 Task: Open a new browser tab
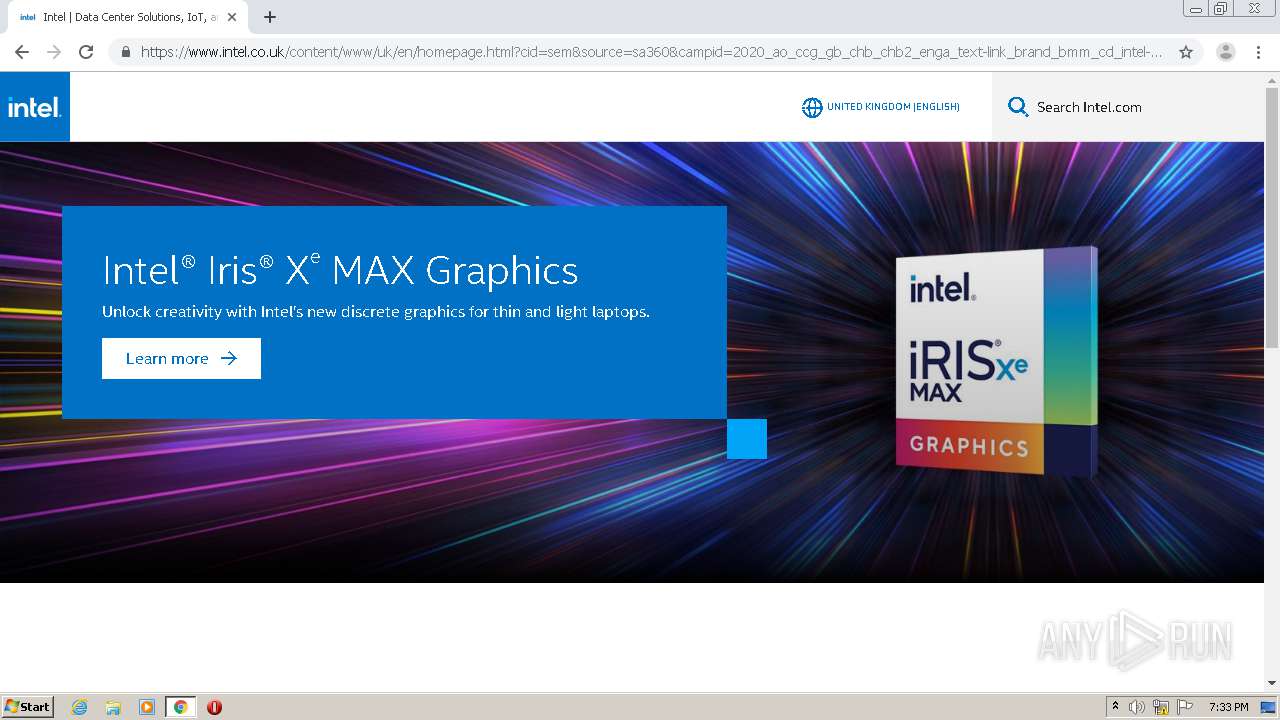point(270,17)
